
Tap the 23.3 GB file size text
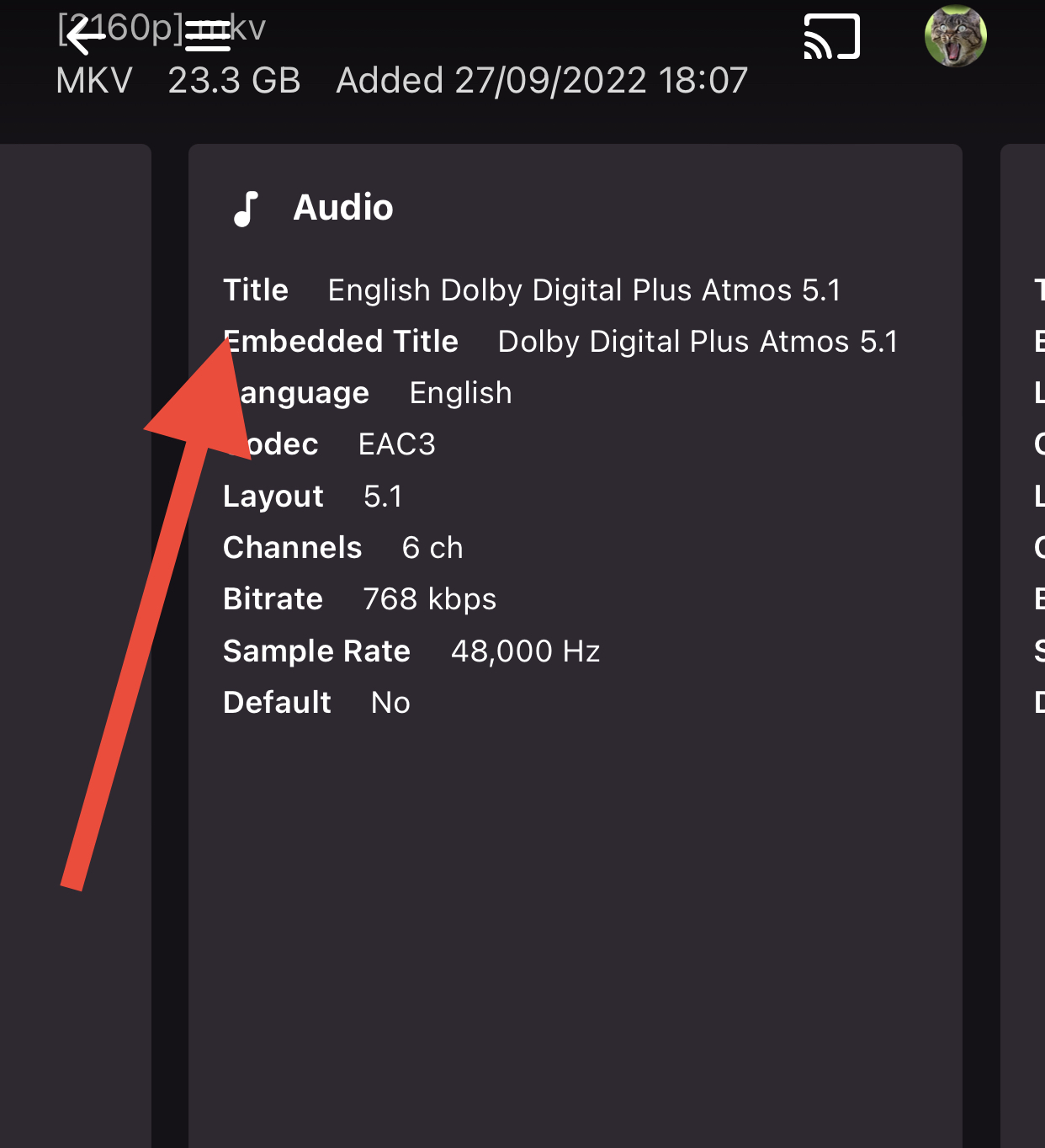(234, 81)
